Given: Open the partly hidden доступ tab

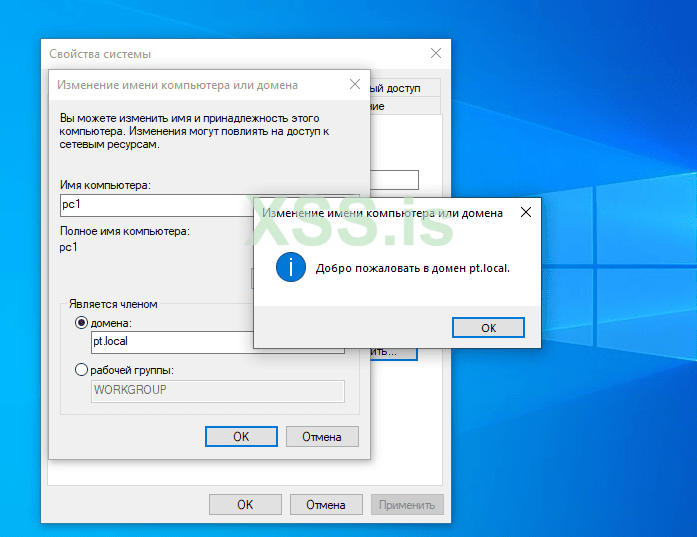Looking at the screenshot, I should click(405, 88).
